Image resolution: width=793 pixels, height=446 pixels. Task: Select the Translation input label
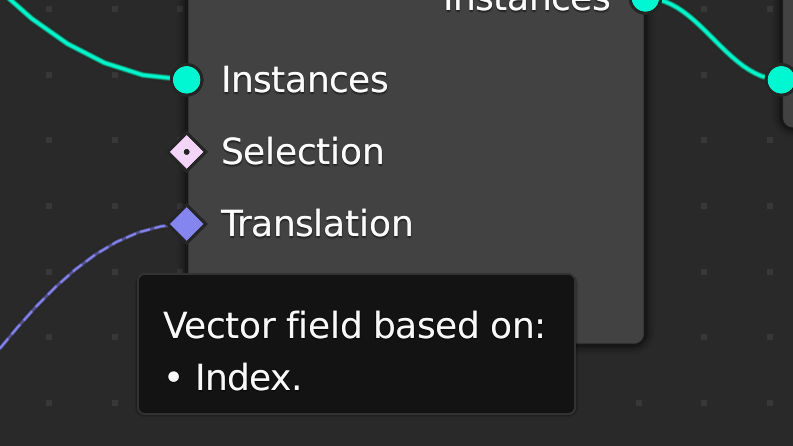tap(316, 223)
